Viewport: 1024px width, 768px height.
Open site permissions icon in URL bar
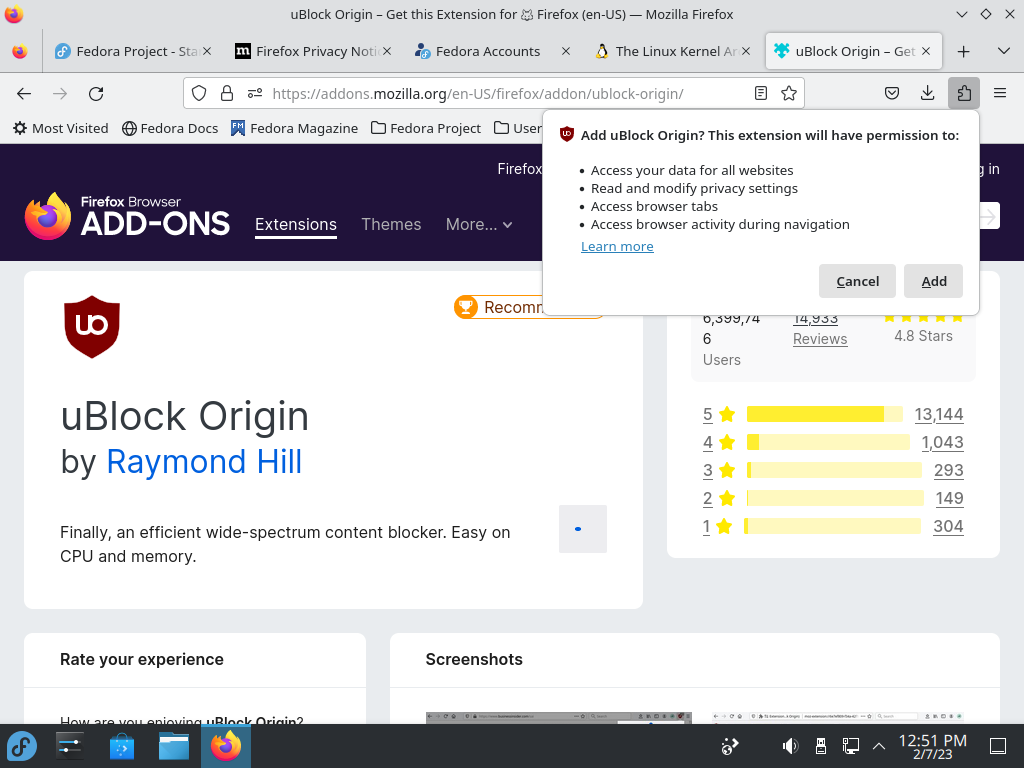[255, 94]
